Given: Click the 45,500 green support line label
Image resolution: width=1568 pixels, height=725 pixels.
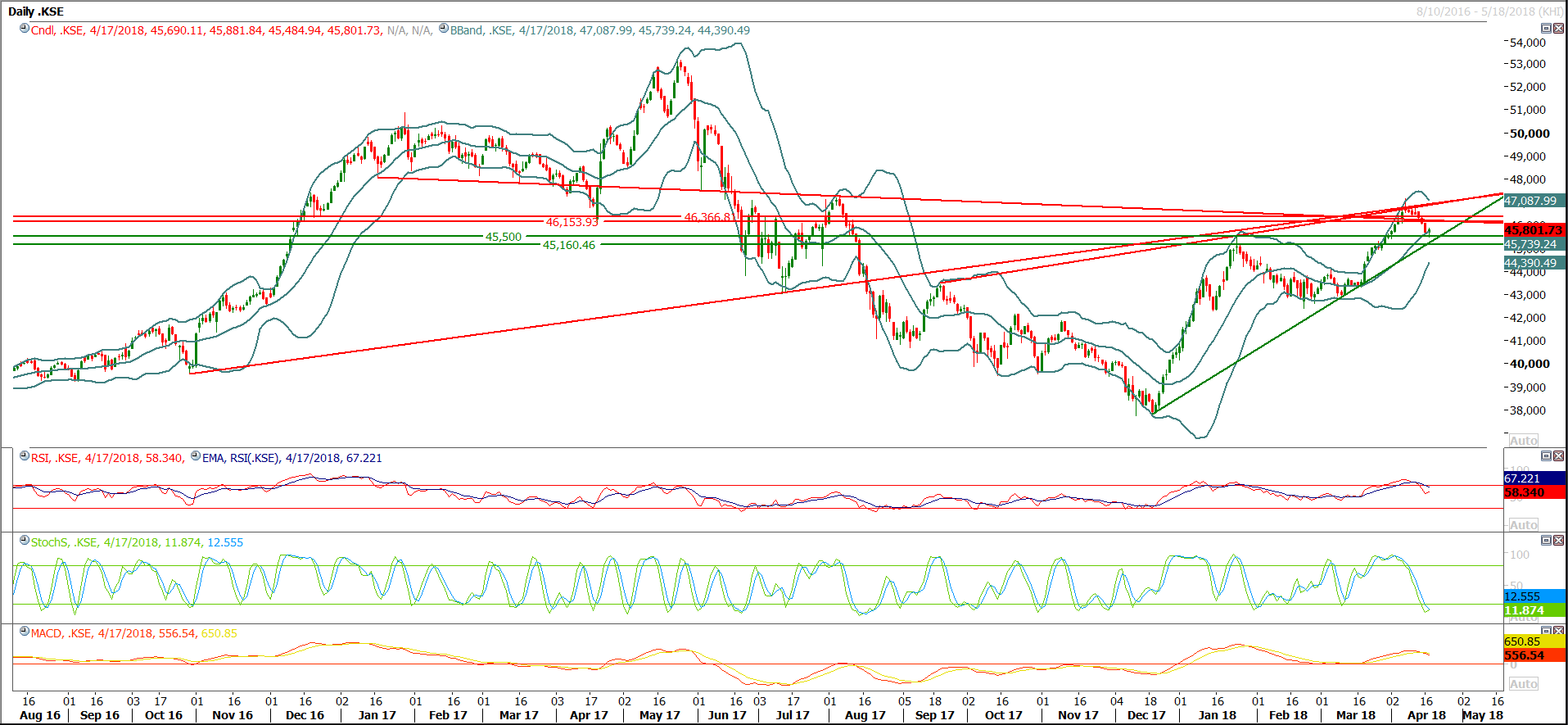Looking at the screenshot, I should (x=504, y=237).
